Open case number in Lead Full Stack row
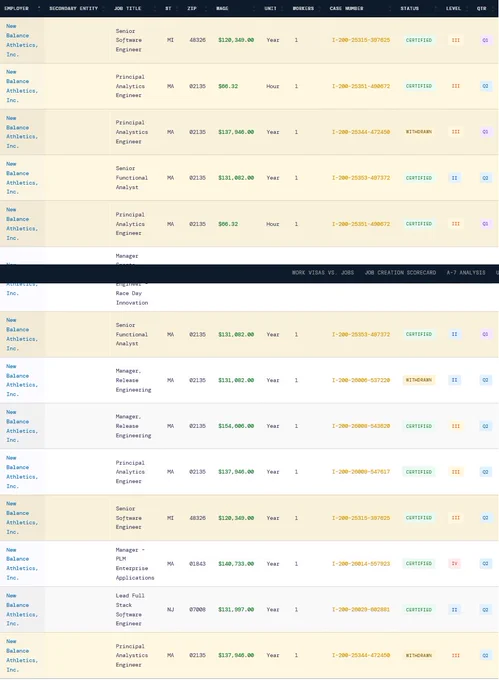This screenshot has height=680, width=499. (x=361, y=610)
